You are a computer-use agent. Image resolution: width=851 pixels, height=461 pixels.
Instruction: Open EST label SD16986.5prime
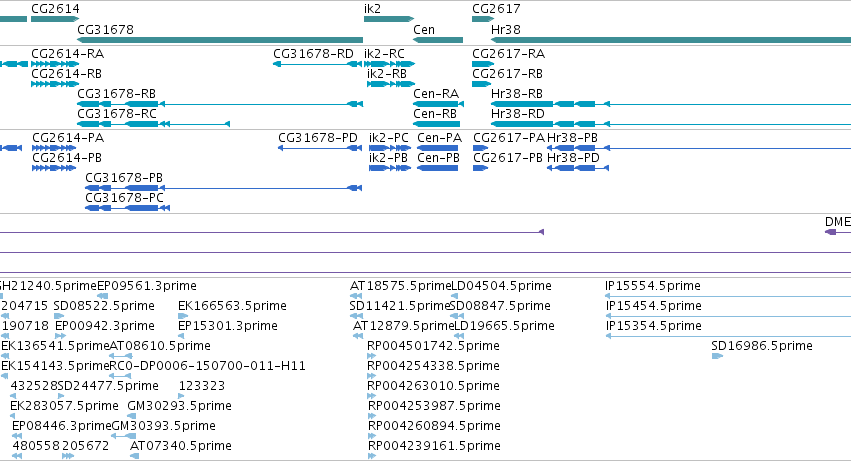pyautogui.click(x=762, y=346)
